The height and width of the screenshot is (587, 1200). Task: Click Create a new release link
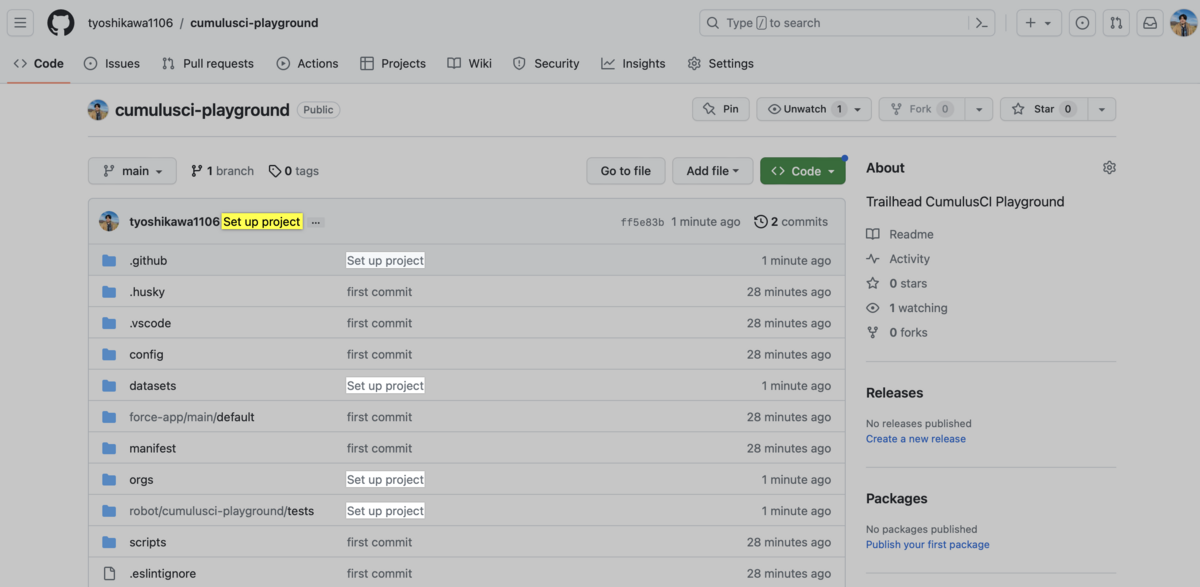(x=916, y=439)
